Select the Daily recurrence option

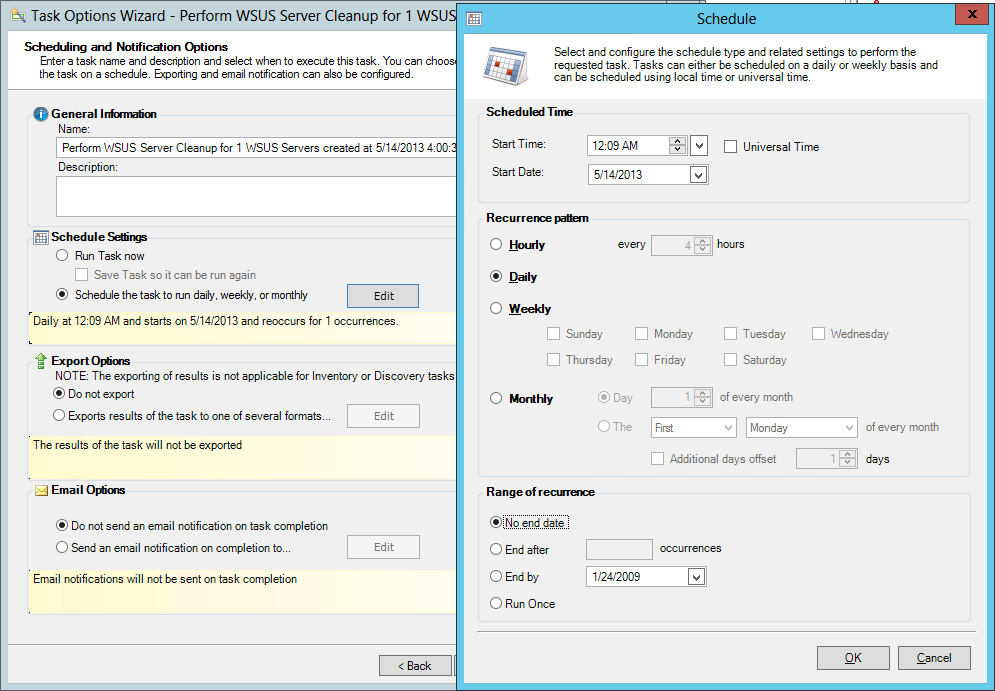[496, 277]
